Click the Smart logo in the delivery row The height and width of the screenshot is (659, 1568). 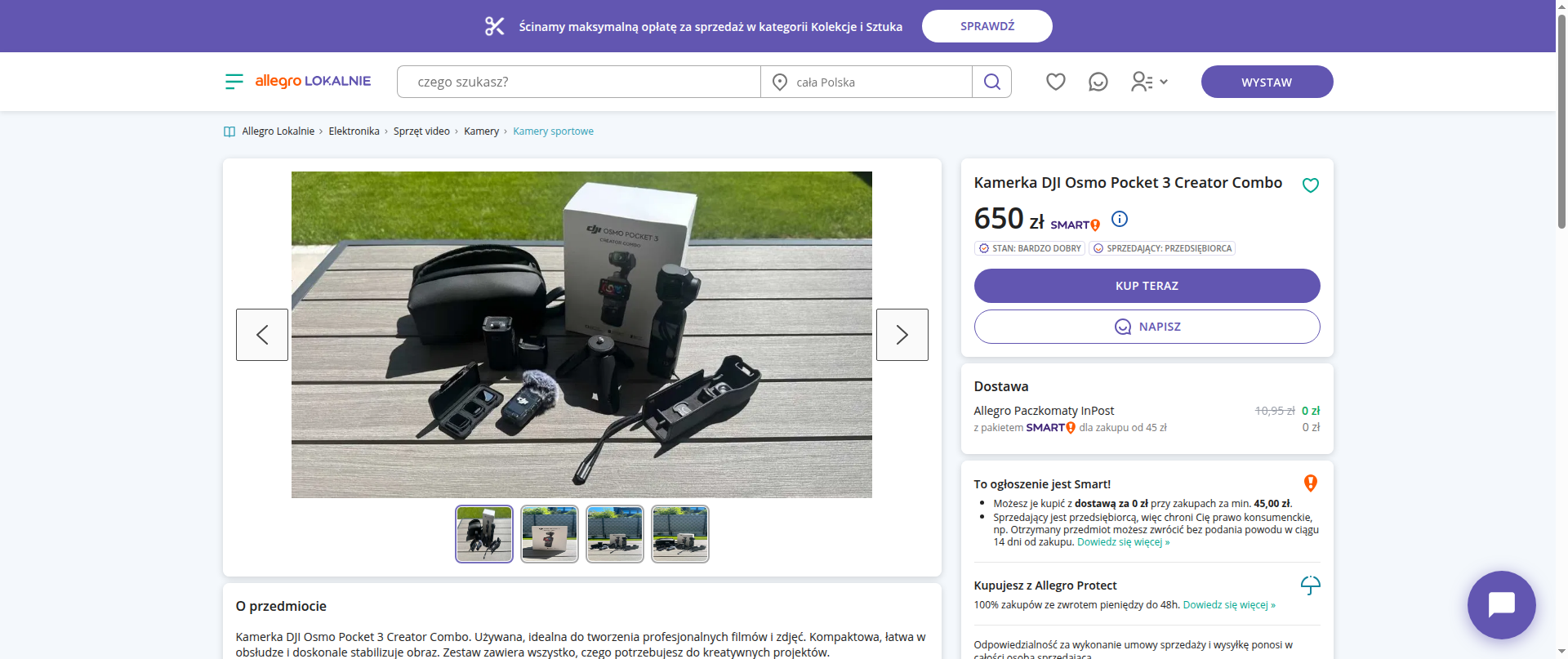coord(1050,427)
